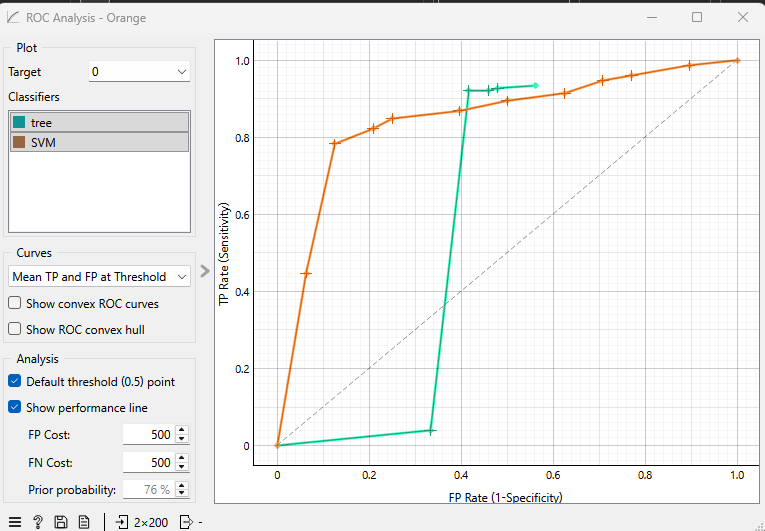Decrease FN Cost with down arrow
The height and width of the screenshot is (531, 765).
click(x=181, y=468)
